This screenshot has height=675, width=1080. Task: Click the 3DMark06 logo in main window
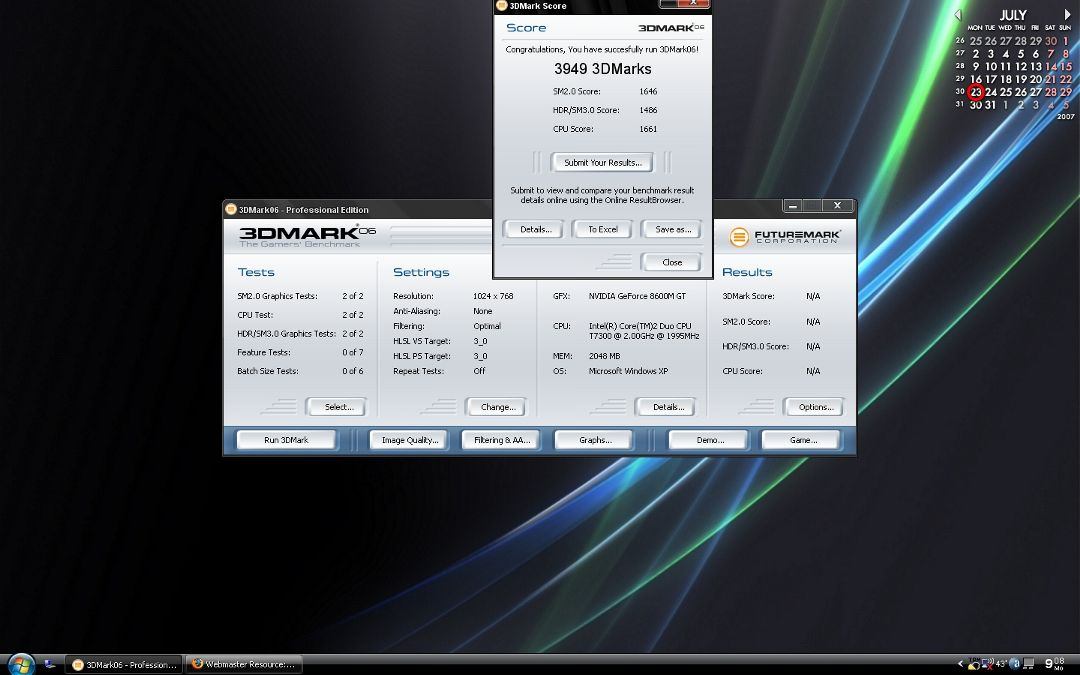coord(307,236)
